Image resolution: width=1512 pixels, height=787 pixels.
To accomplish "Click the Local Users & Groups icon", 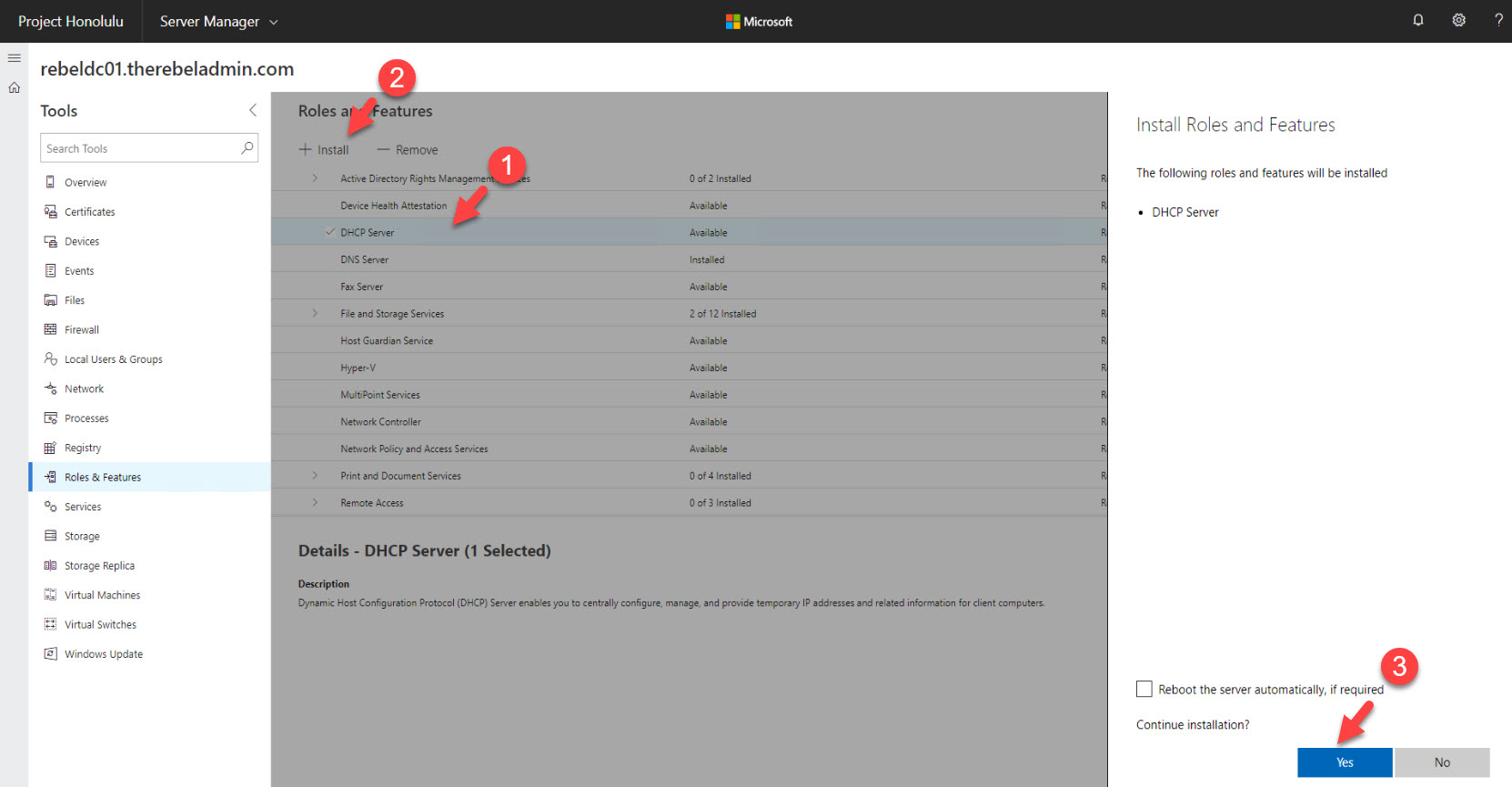I will 50,358.
